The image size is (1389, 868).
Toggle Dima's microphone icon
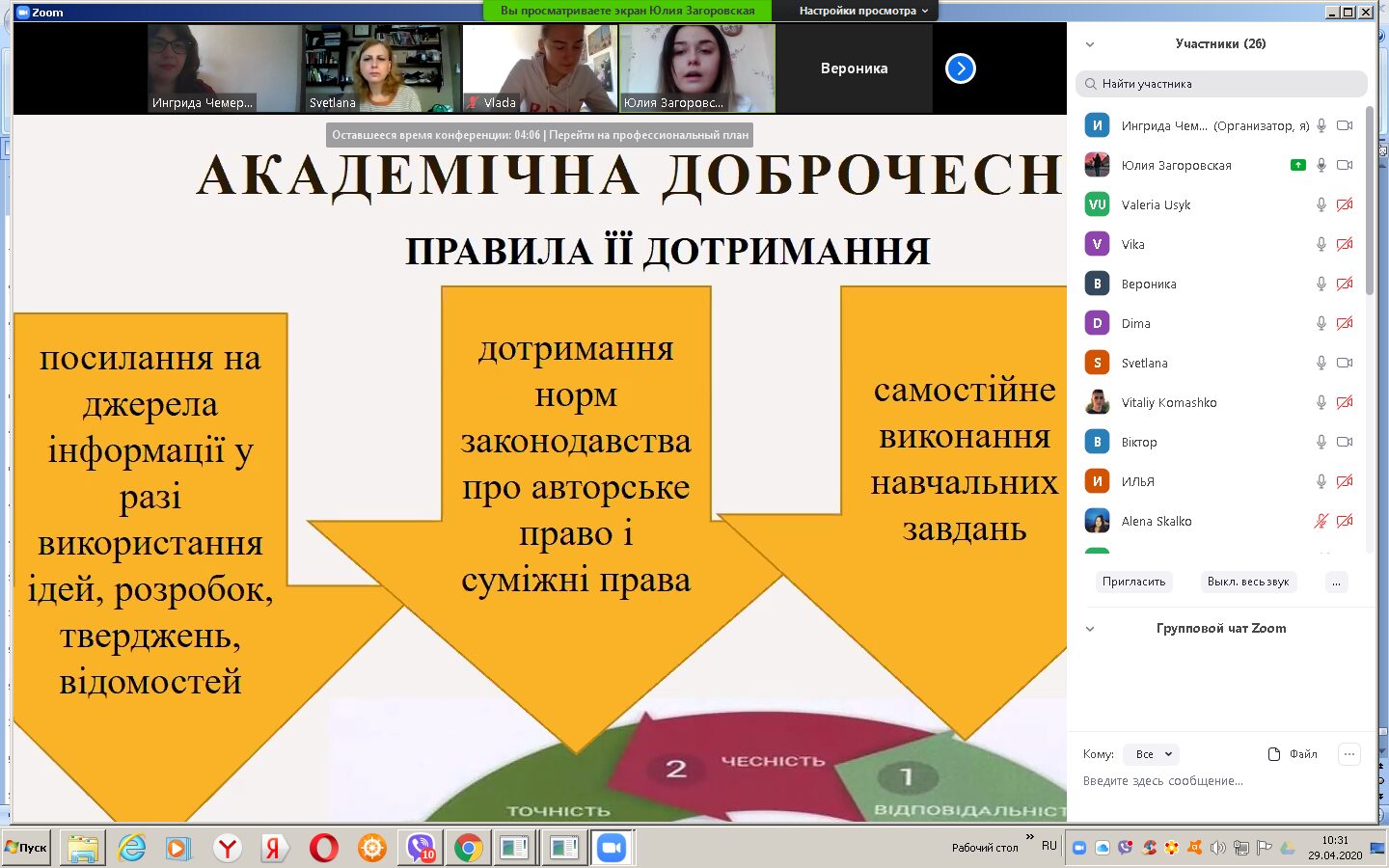click(1321, 323)
